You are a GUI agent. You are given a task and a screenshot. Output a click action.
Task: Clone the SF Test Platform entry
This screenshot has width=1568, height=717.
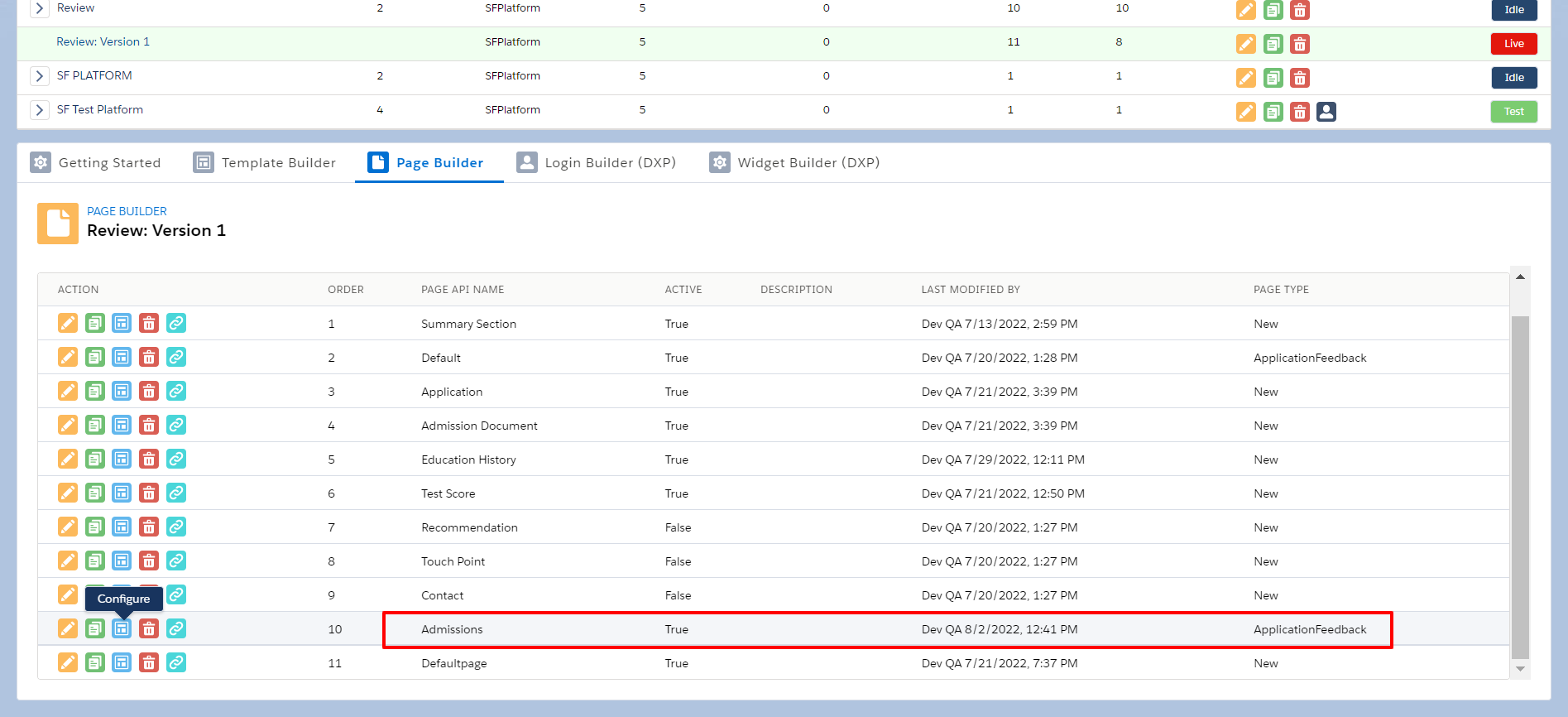pos(1273,112)
